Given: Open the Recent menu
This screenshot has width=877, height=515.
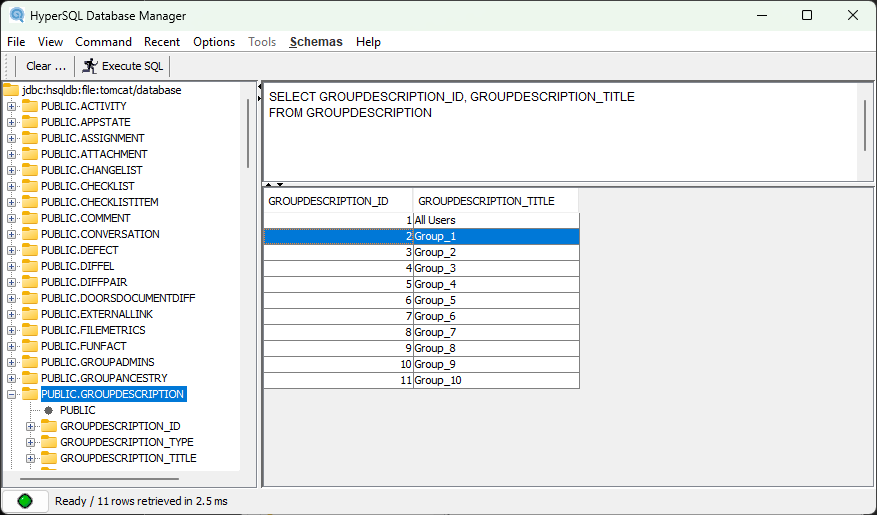Looking at the screenshot, I should (x=162, y=42).
